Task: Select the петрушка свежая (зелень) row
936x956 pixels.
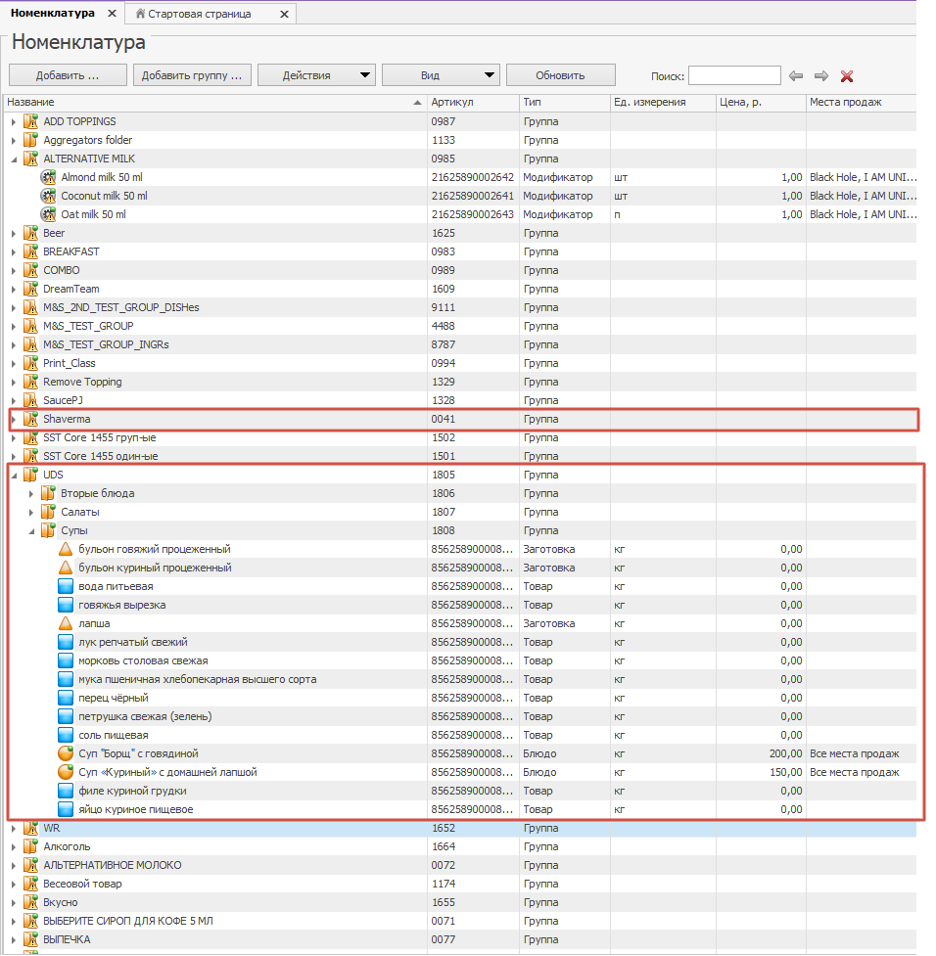Action: tap(460, 716)
